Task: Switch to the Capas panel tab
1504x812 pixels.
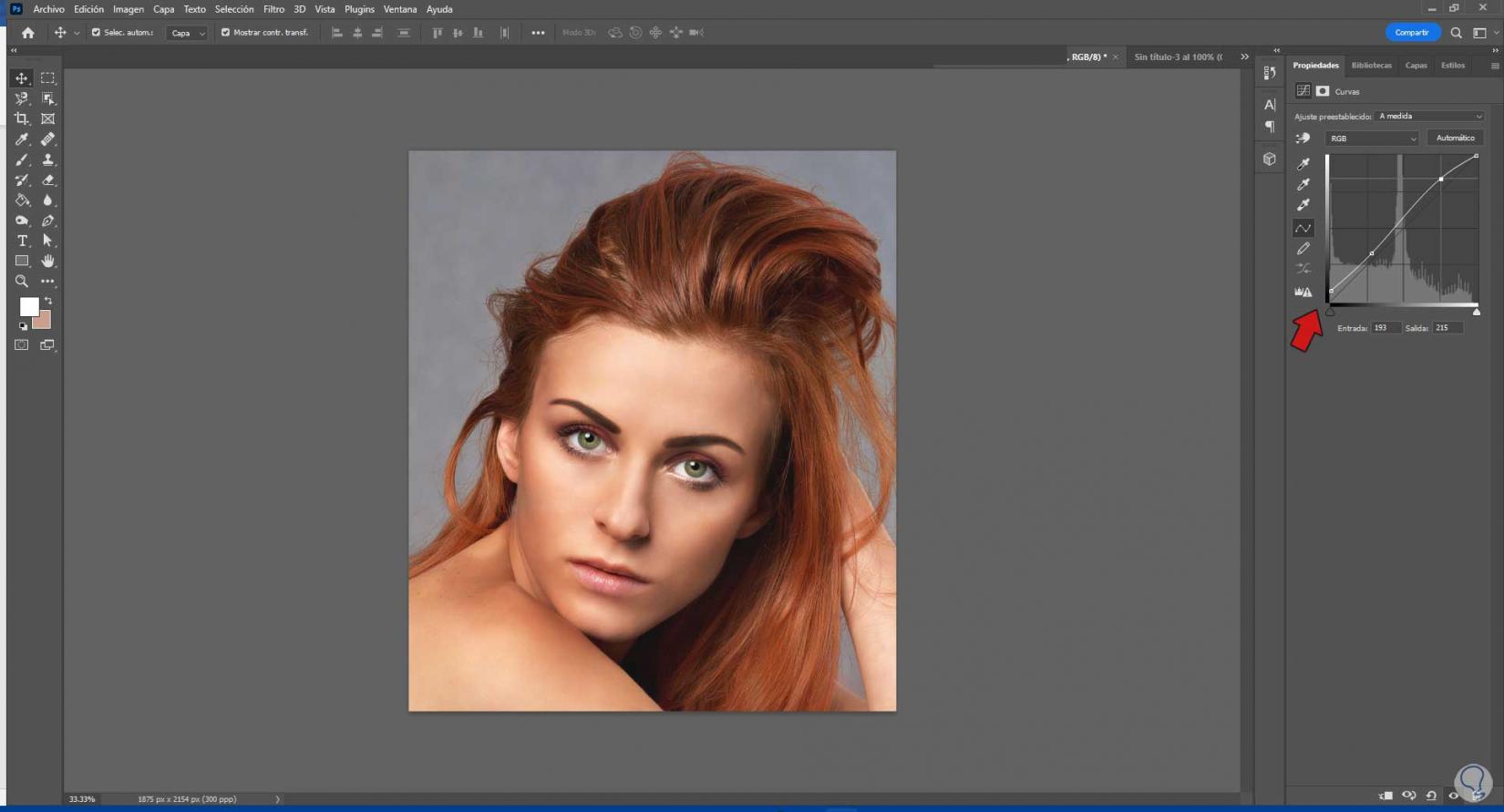Action: (1416, 66)
